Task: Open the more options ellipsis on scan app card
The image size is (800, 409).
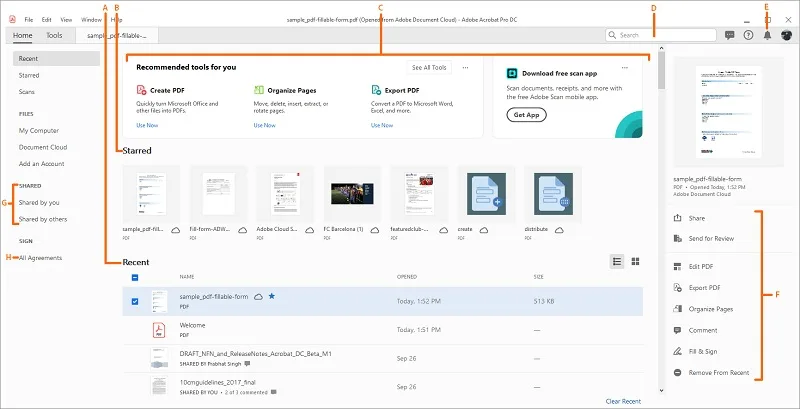Action: [625, 68]
